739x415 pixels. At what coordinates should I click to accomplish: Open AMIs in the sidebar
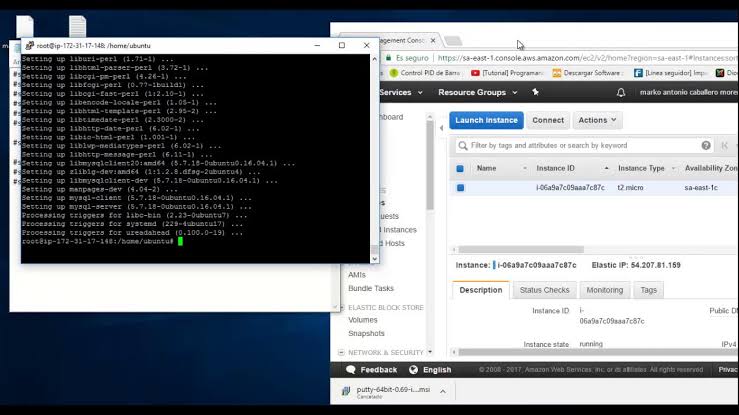click(x=357, y=275)
